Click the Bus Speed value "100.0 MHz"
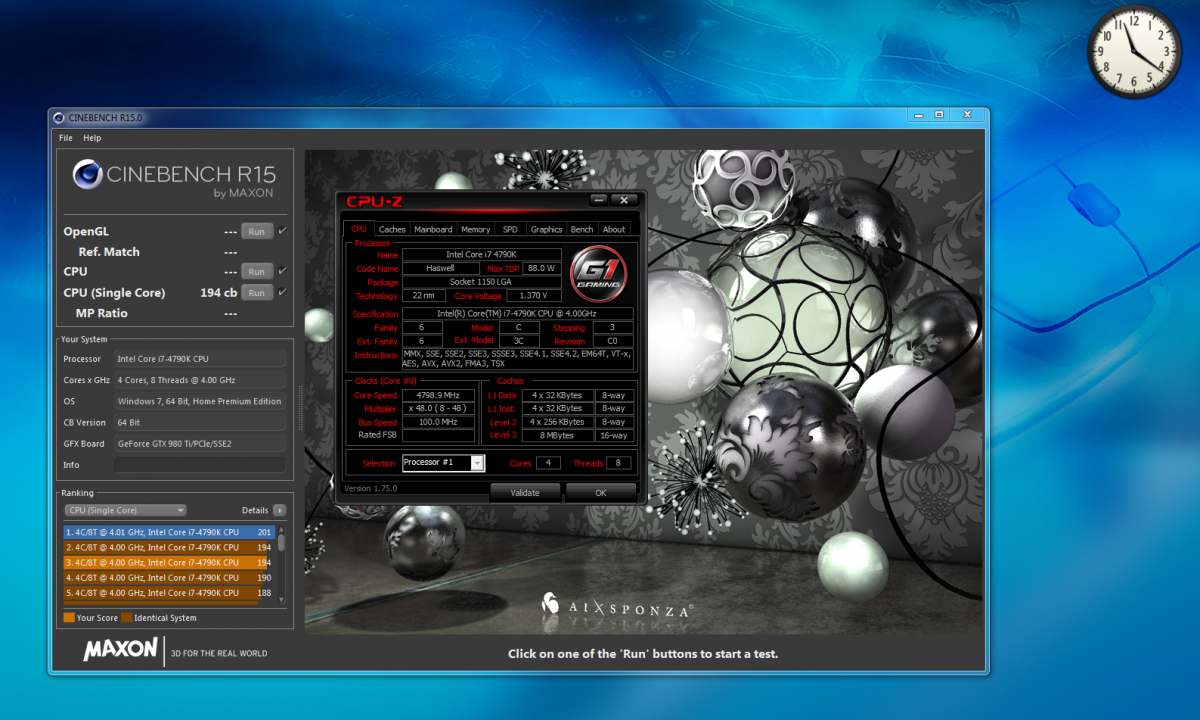This screenshot has height=720, width=1200. tap(439, 422)
